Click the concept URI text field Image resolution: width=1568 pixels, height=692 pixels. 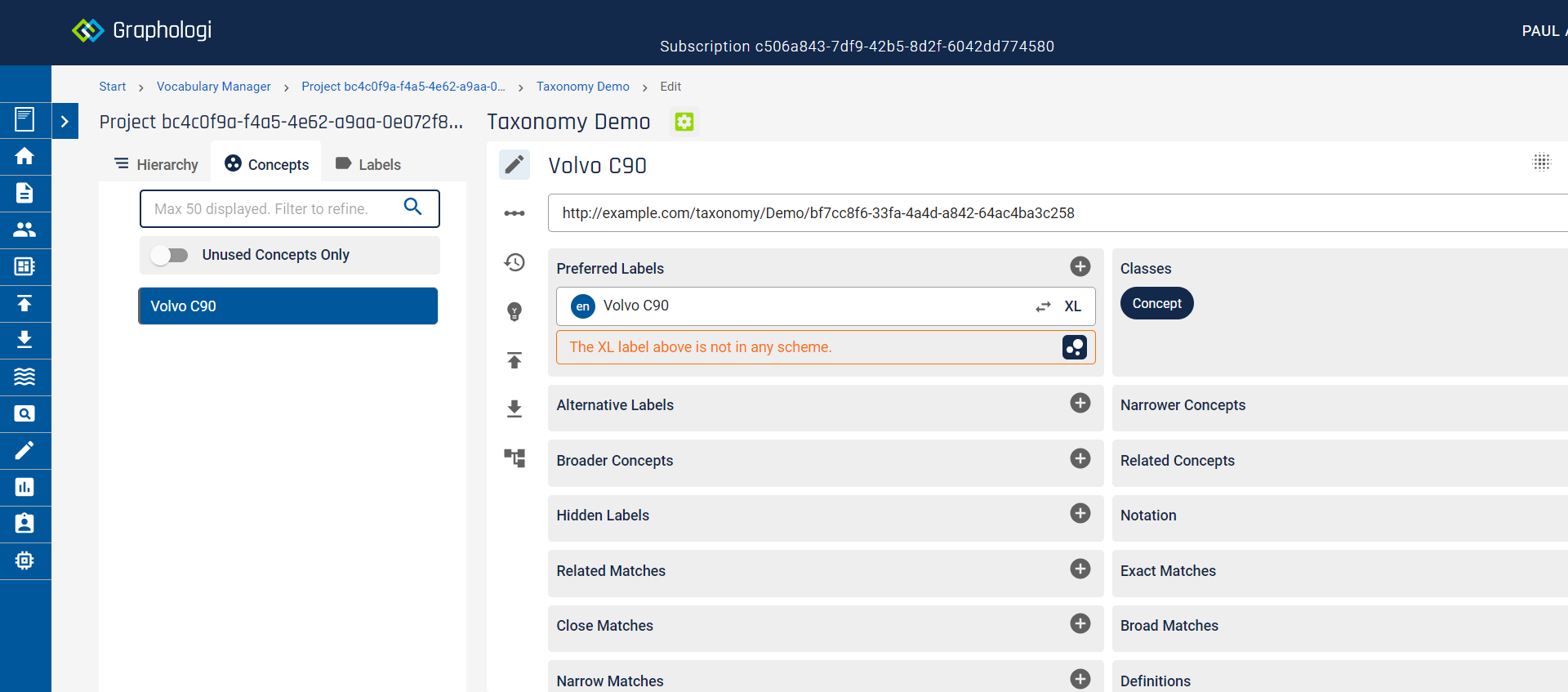pos(1058,213)
